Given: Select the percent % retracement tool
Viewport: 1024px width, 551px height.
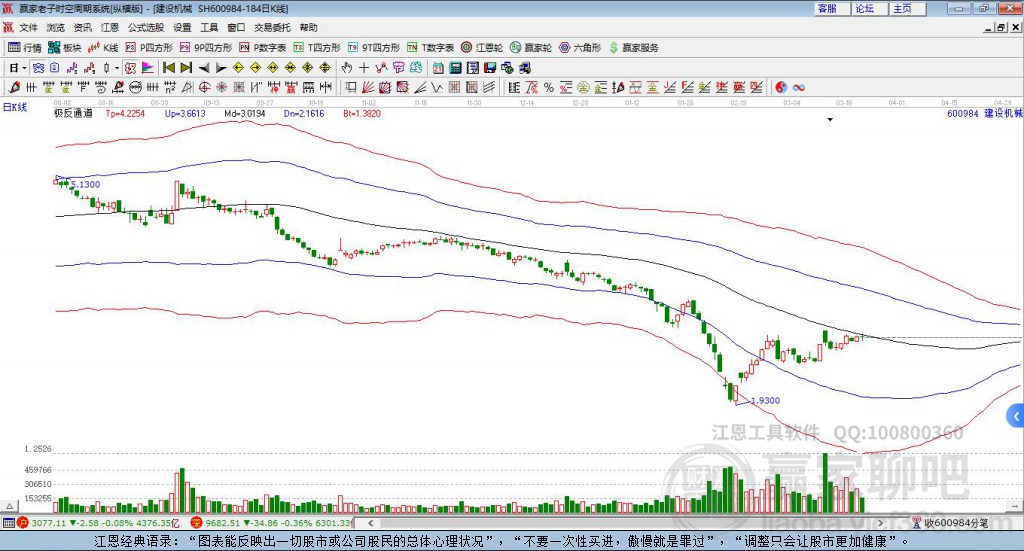Looking at the screenshot, I should 549,87.
